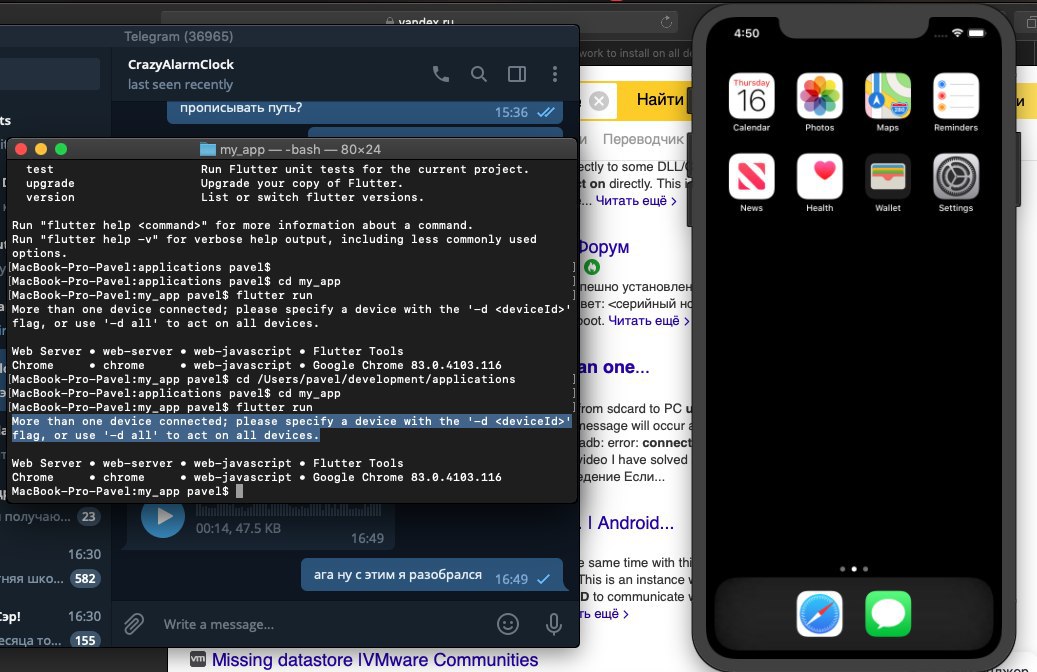
Task: Click the simulator home screen page dots
Action: click(x=854, y=569)
